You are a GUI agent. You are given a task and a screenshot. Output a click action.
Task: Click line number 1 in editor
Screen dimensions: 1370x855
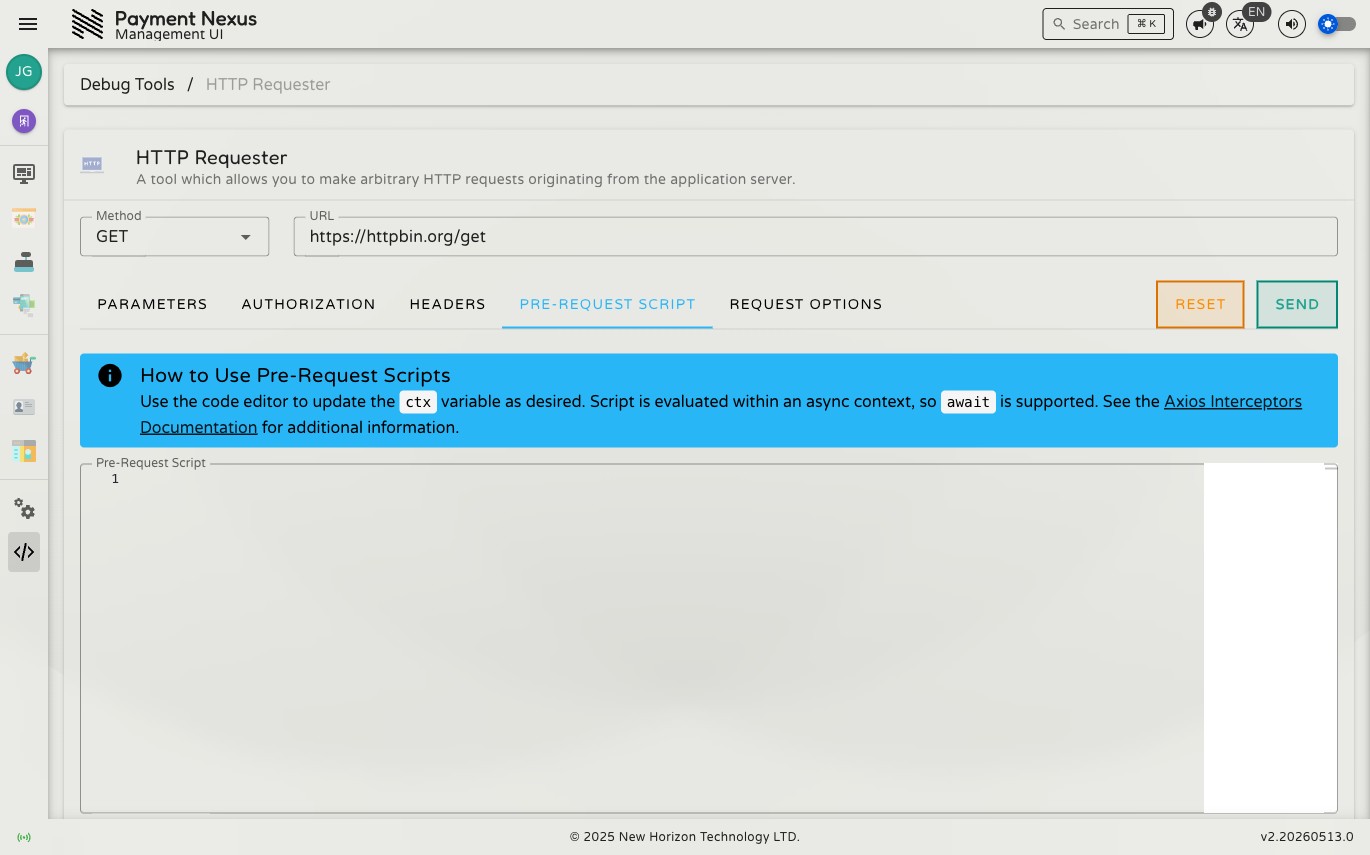[115, 479]
